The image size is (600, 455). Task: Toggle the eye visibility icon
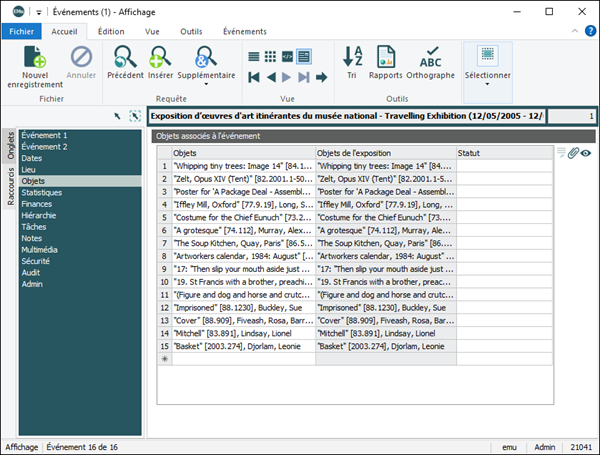coord(586,153)
